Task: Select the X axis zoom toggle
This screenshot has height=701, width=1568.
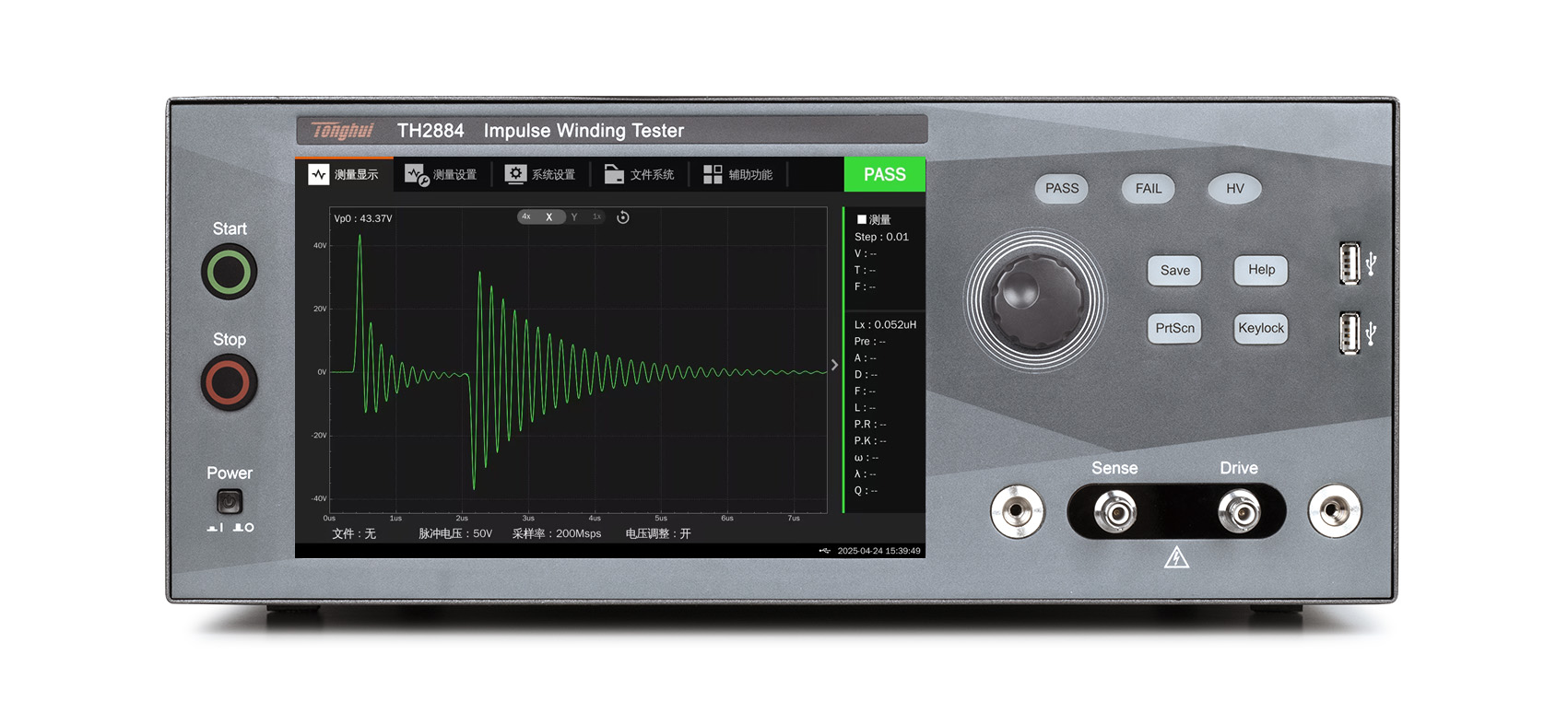Action: coord(549,217)
